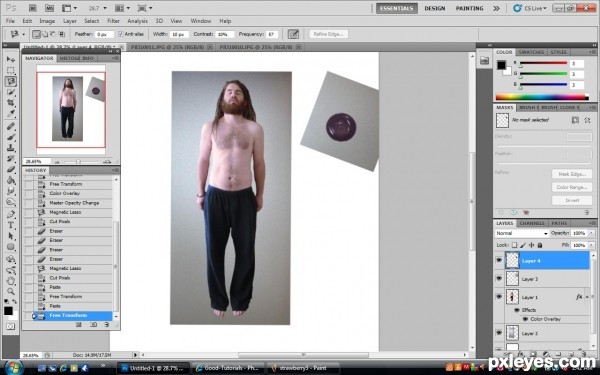The height and width of the screenshot is (375, 600).
Task: Select the Eyedropper tool
Action: point(11,114)
